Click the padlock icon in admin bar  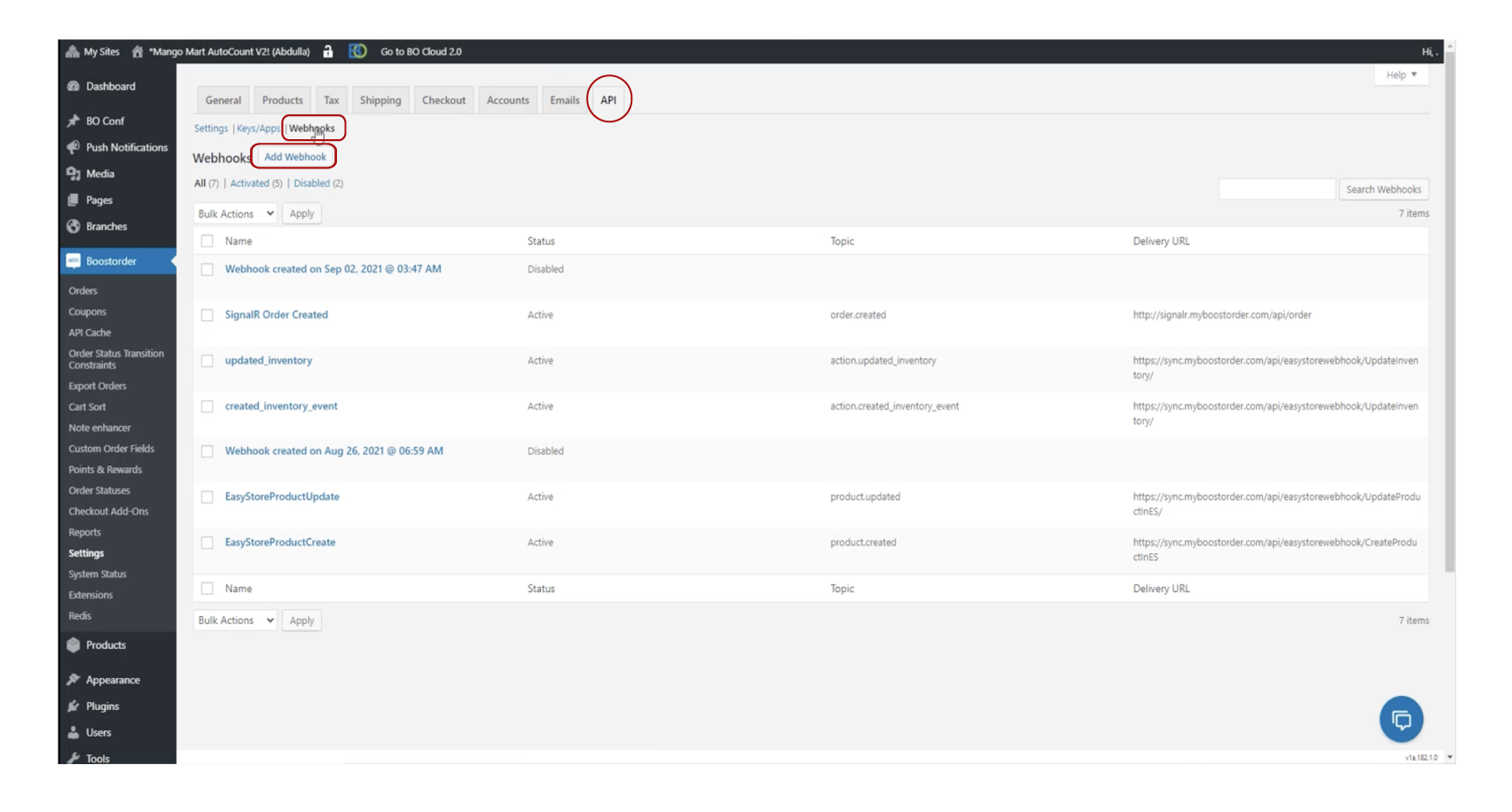(x=328, y=51)
